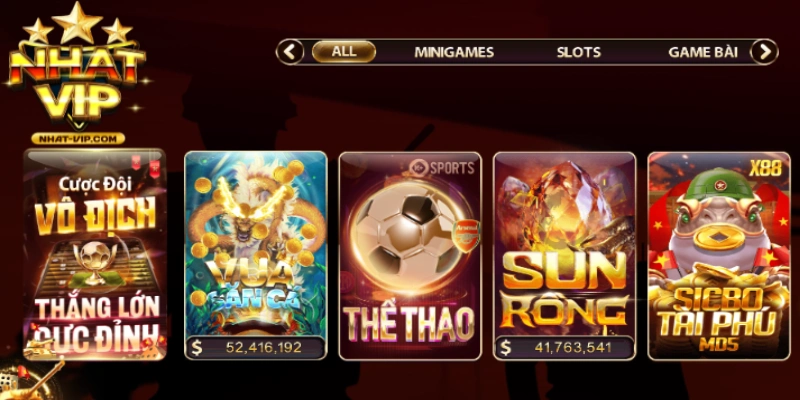Viewport: 800px width, 400px height.
Task: Select the ALL category tab
Action: pyautogui.click(x=344, y=52)
